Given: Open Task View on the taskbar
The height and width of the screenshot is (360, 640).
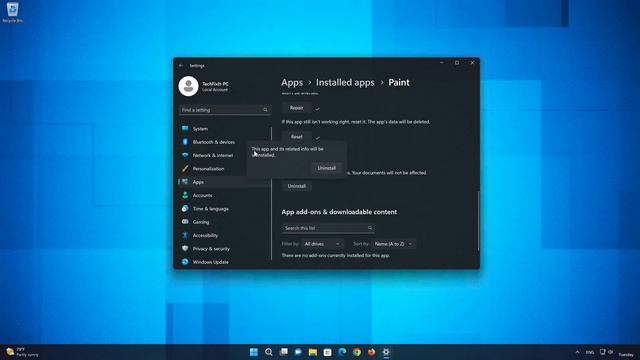Looking at the screenshot, I should [283, 352].
